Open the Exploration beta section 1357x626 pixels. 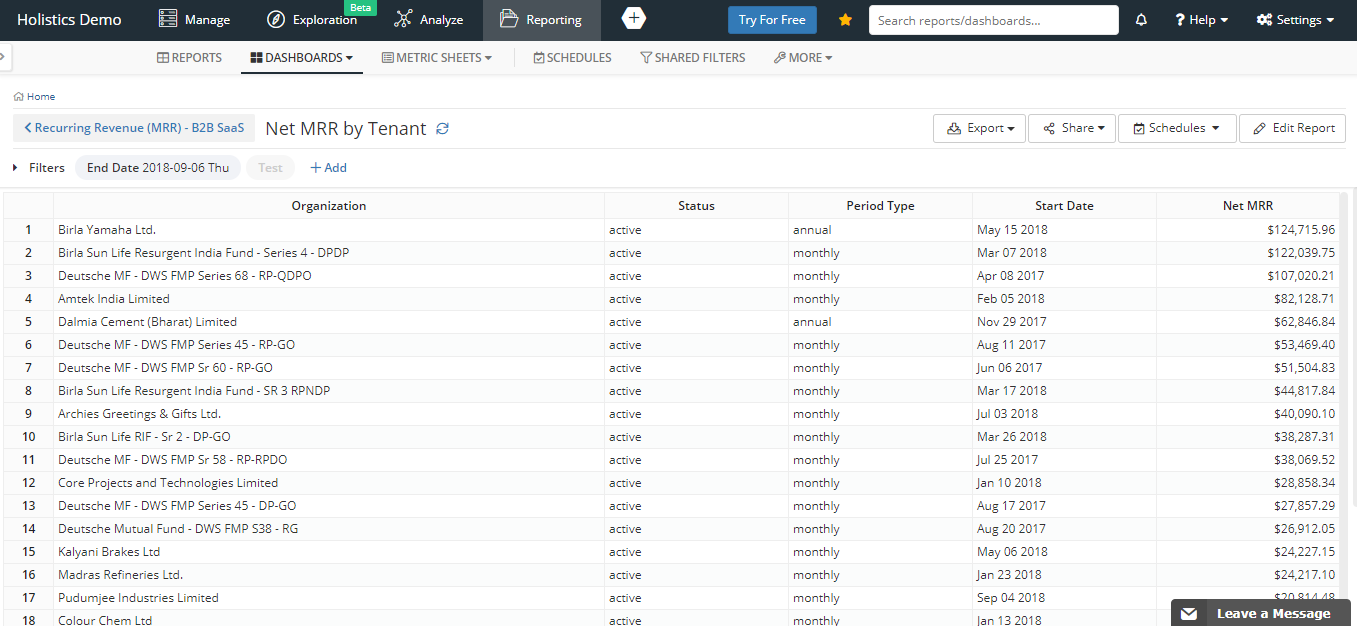(x=312, y=20)
